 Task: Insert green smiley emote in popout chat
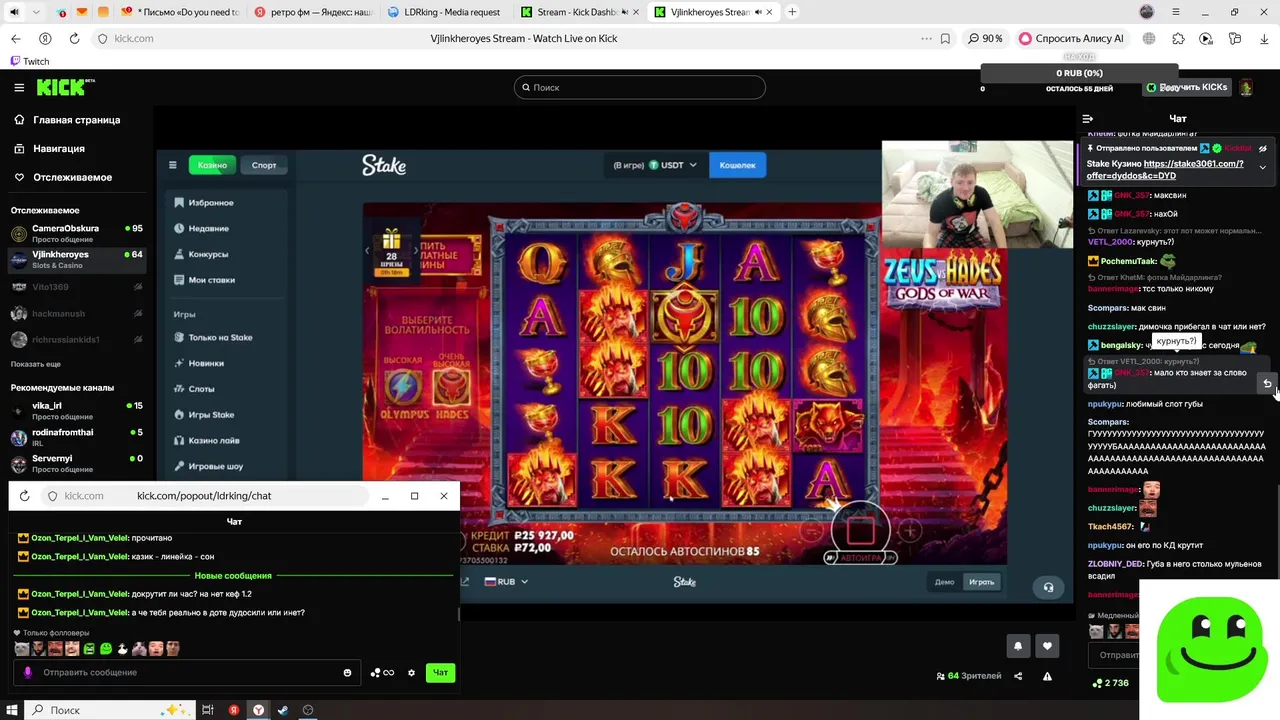tap(106, 649)
